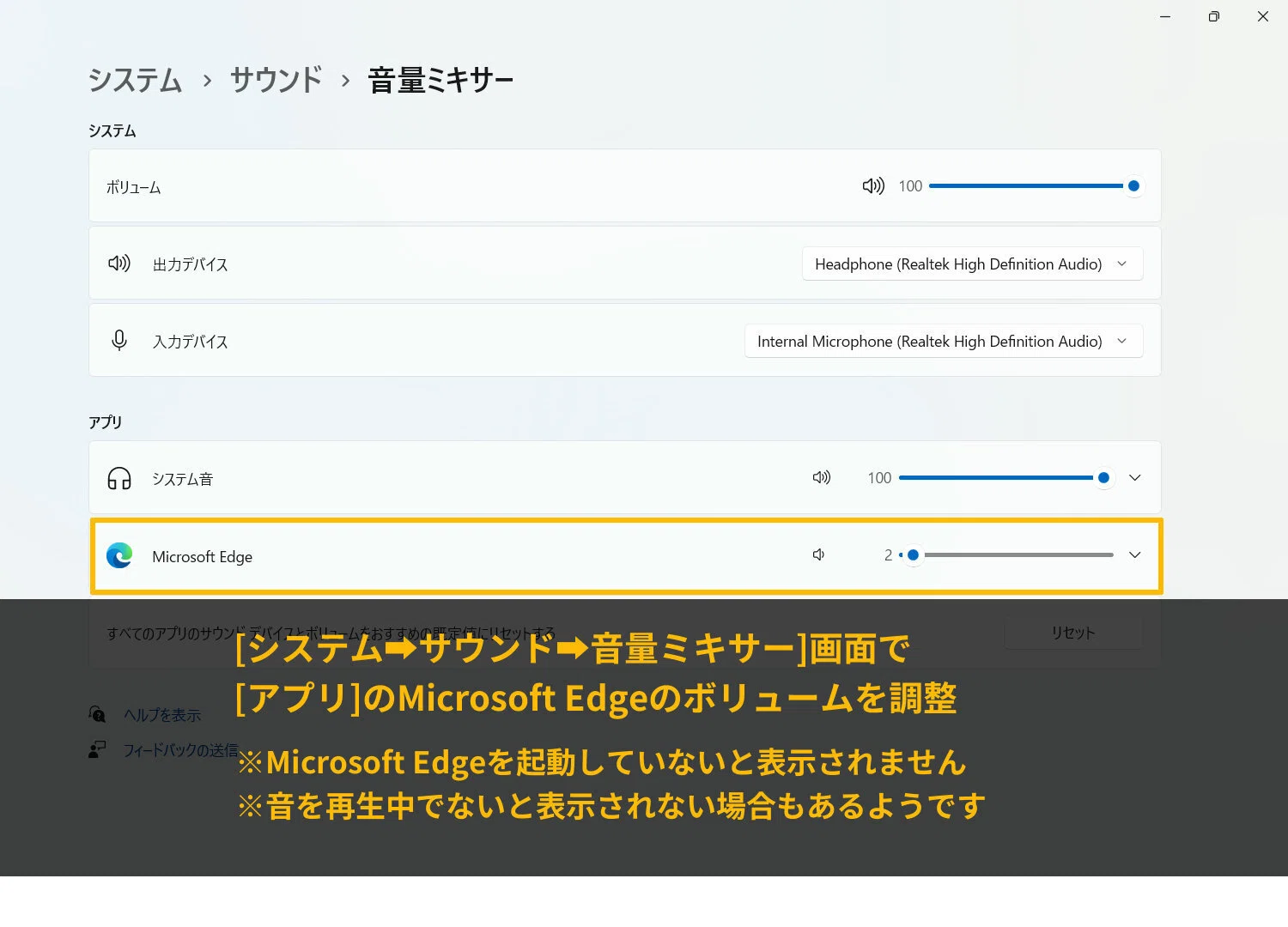
Task: Click the 入力デバイス label
Action: coord(191,342)
